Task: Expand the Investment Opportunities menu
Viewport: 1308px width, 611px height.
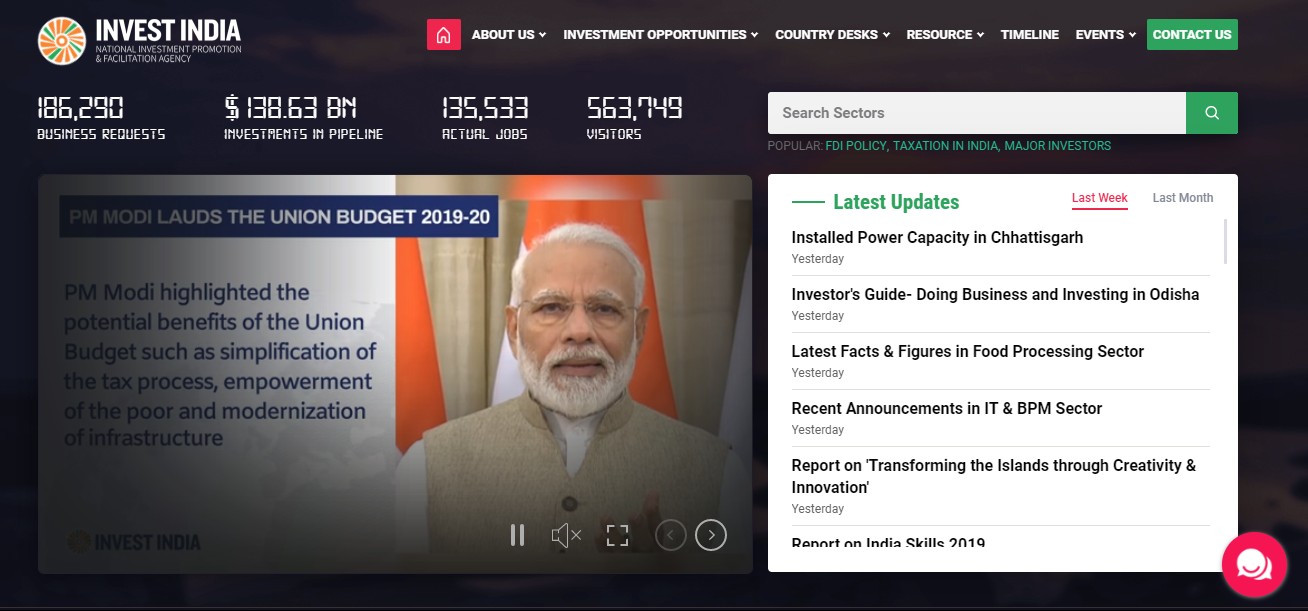Action: 660,35
